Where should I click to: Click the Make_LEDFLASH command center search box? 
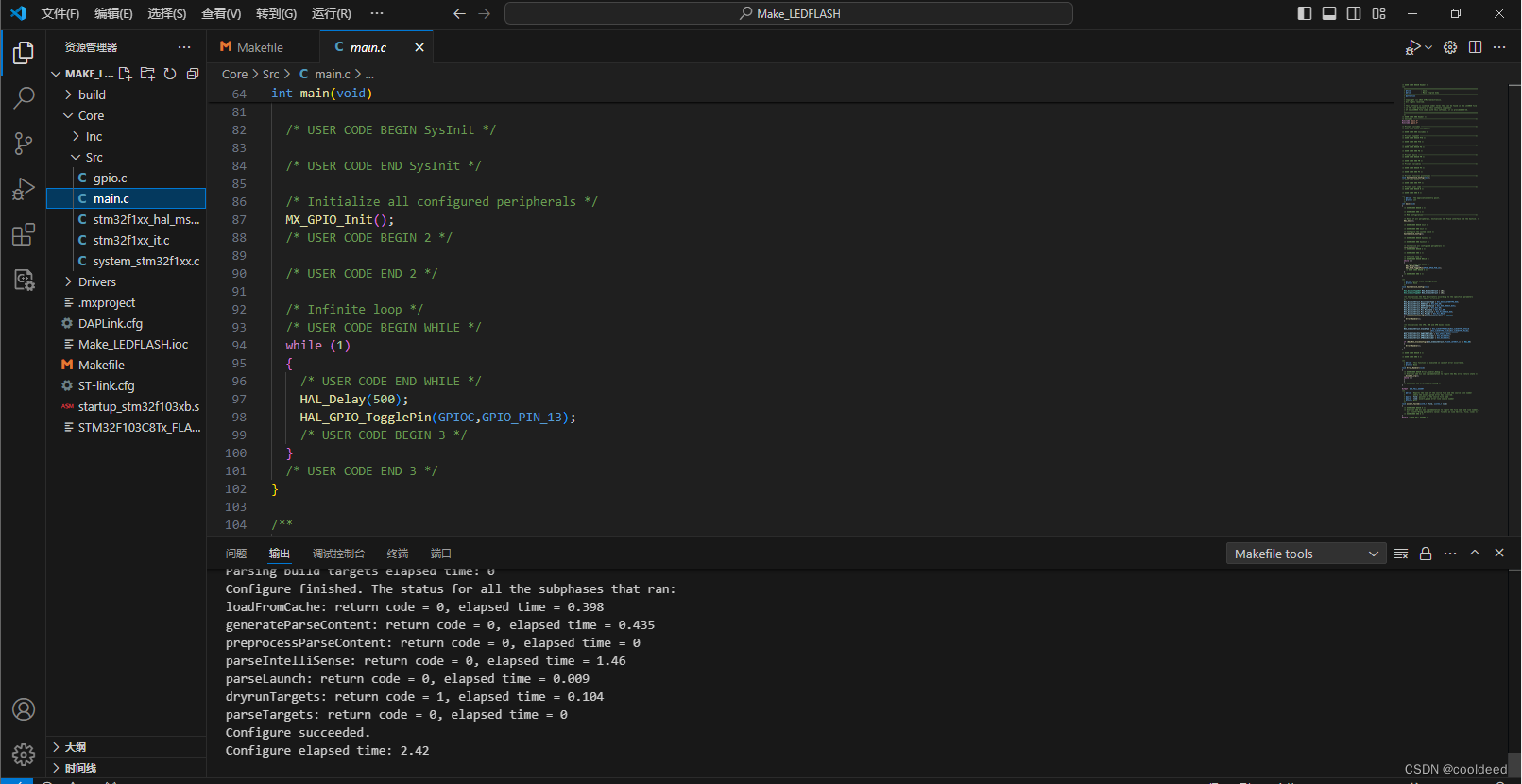coord(789,13)
